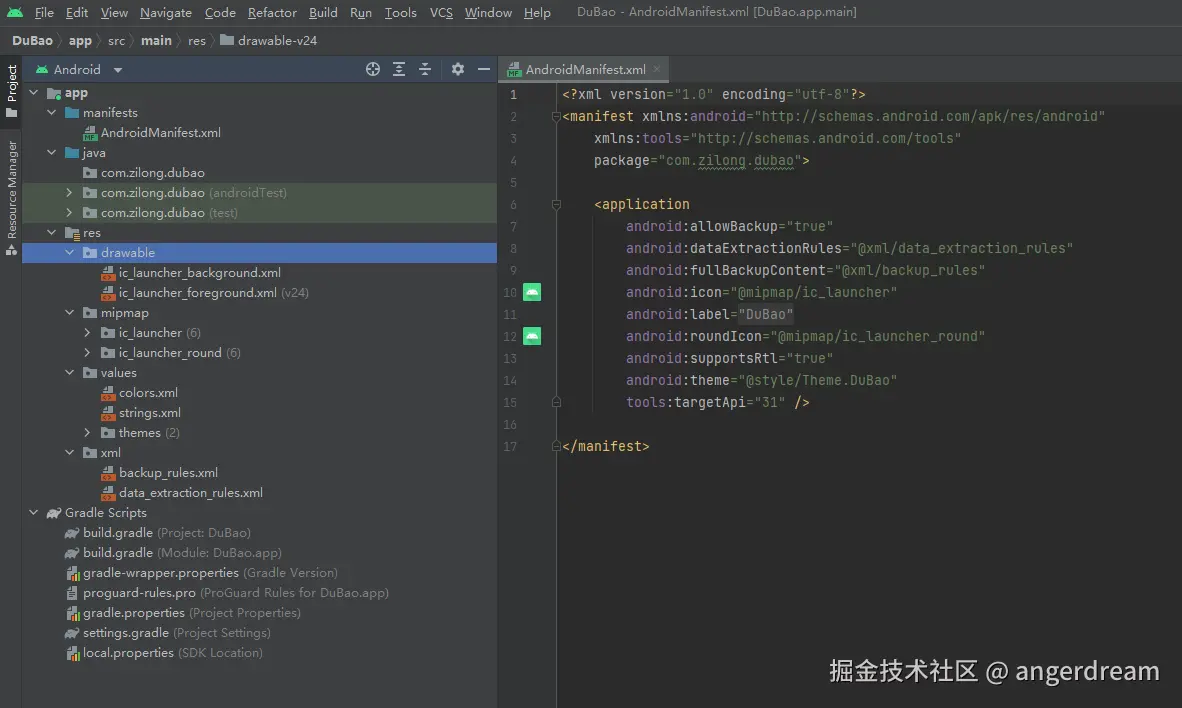Click src breadcrumb in navigation bar

point(116,41)
